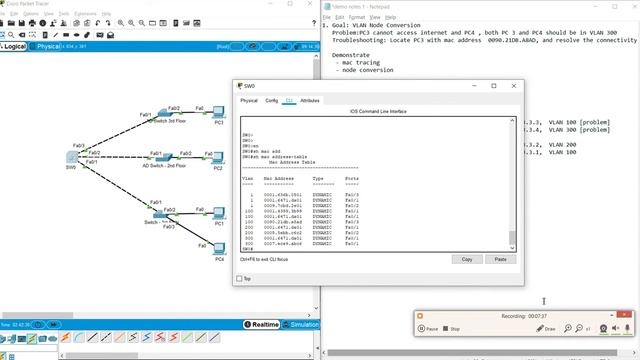Open Packet Tracer Options menu

coord(31,13)
